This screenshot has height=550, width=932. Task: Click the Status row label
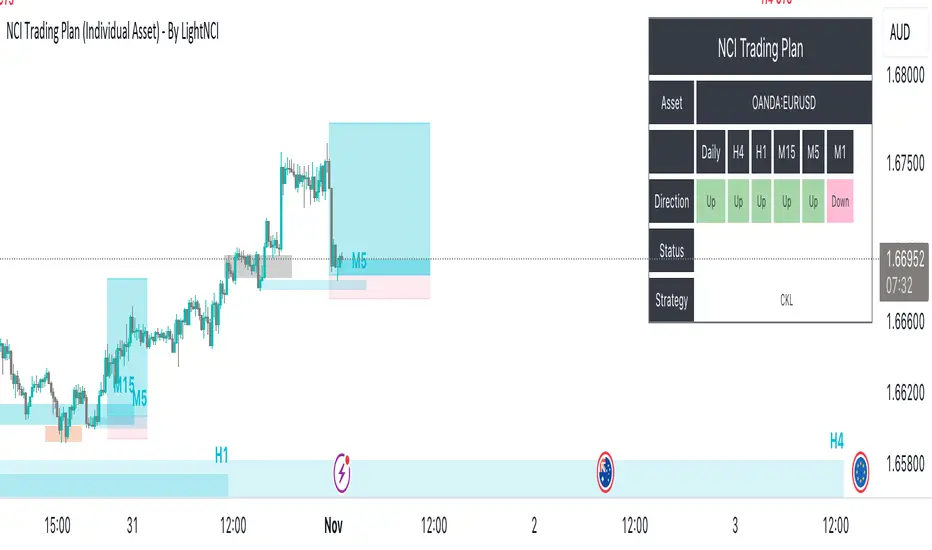(671, 251)
